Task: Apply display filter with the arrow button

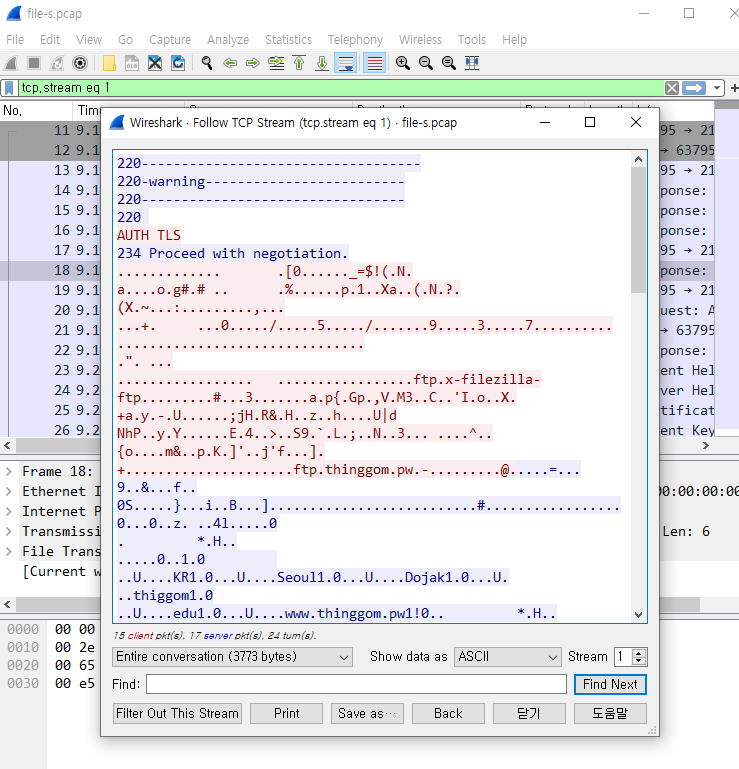Action: (694, 88)
